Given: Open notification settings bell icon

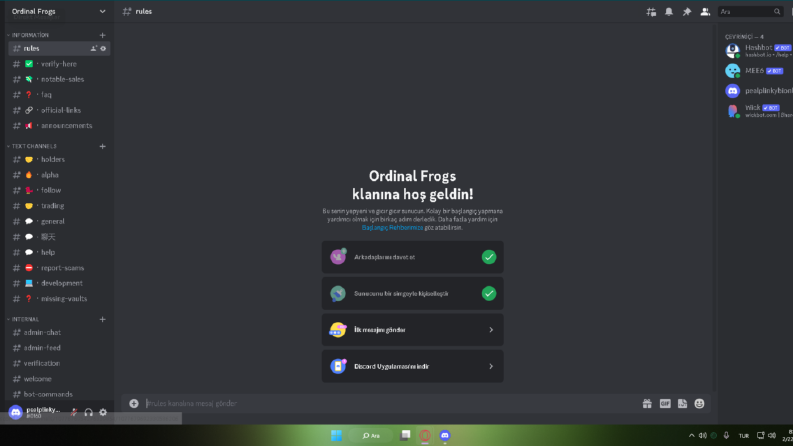Looking at the screenshot, I should coord(669,12).
